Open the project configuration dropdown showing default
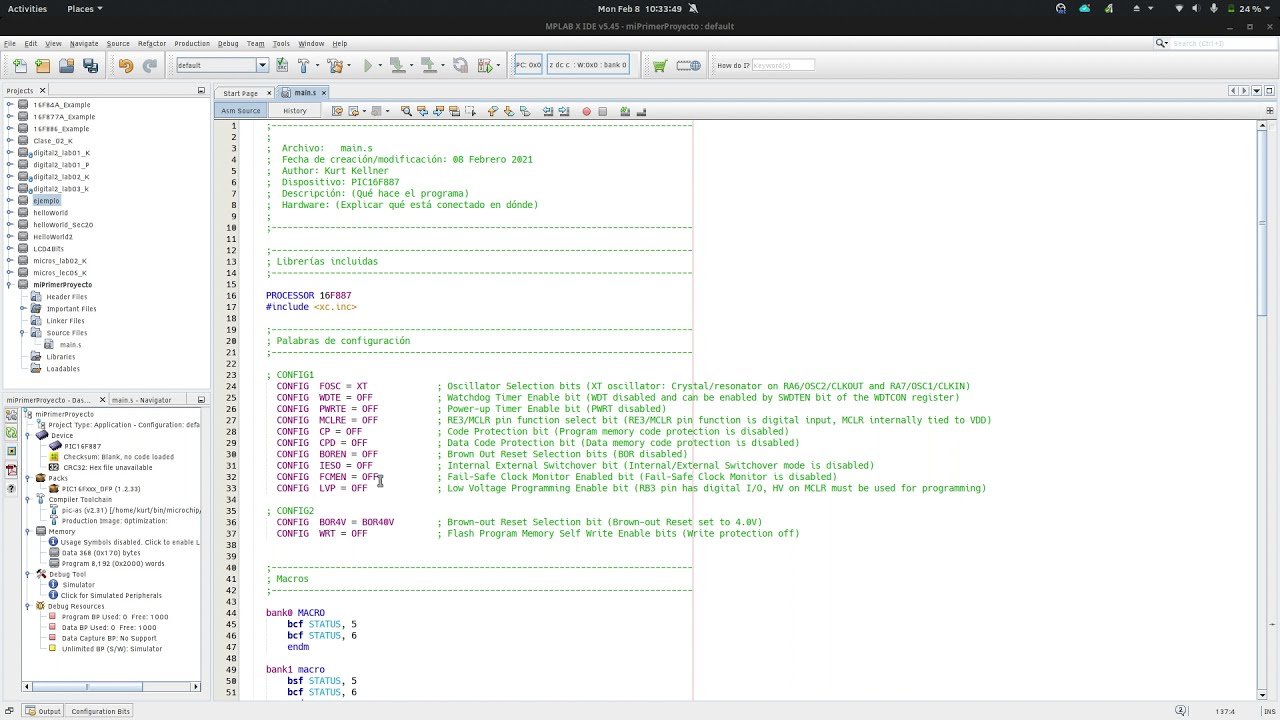Screen dimensions: 1280x720 coord(222,66)
